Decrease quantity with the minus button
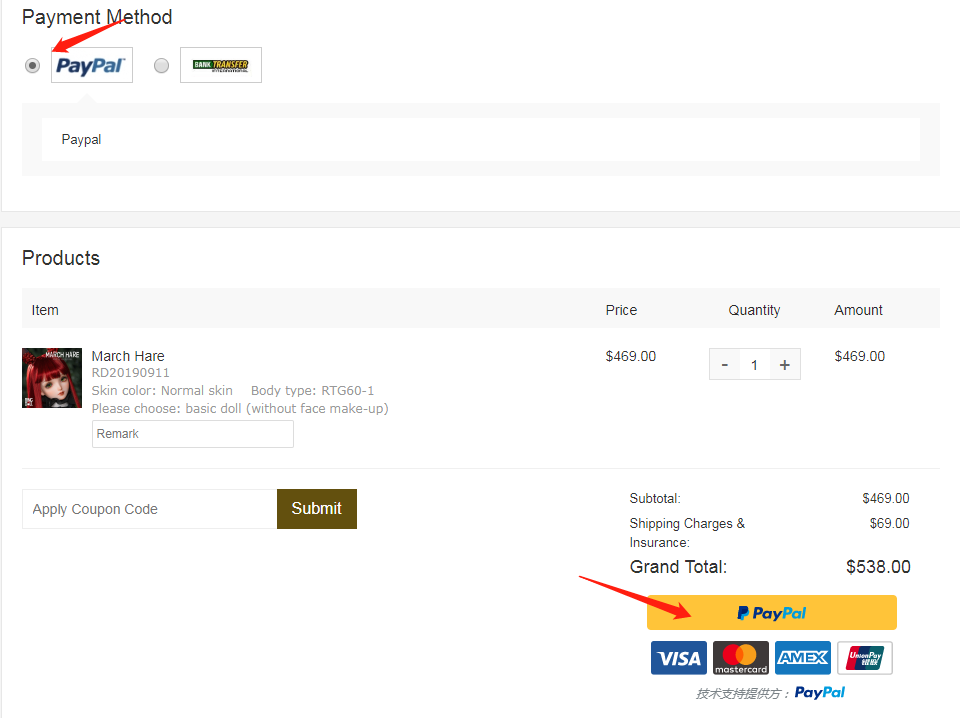The image size is (960, 718). [x=725, y=365]
